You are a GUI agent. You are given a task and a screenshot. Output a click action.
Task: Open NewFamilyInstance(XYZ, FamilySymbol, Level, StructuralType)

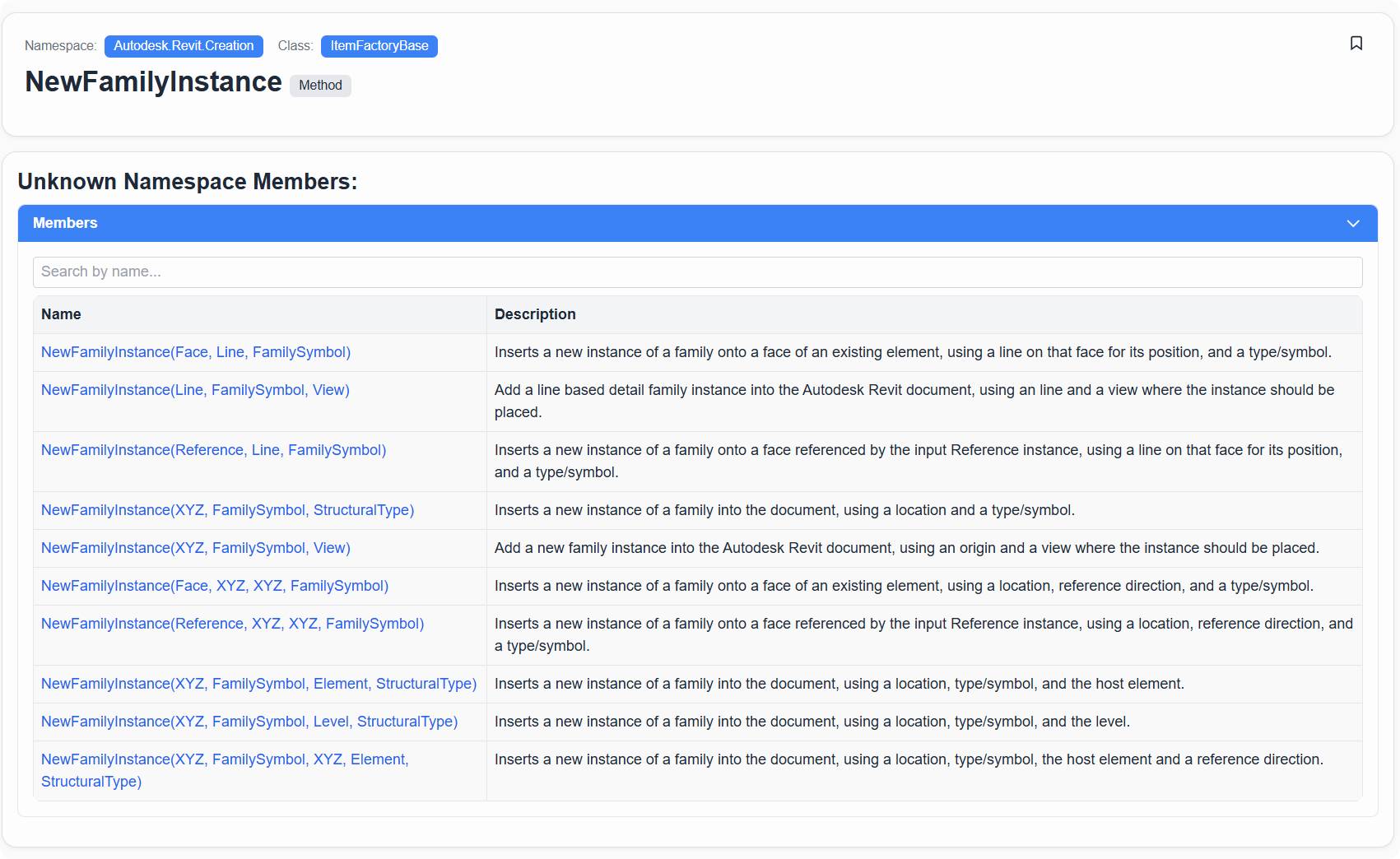point(249,722)
